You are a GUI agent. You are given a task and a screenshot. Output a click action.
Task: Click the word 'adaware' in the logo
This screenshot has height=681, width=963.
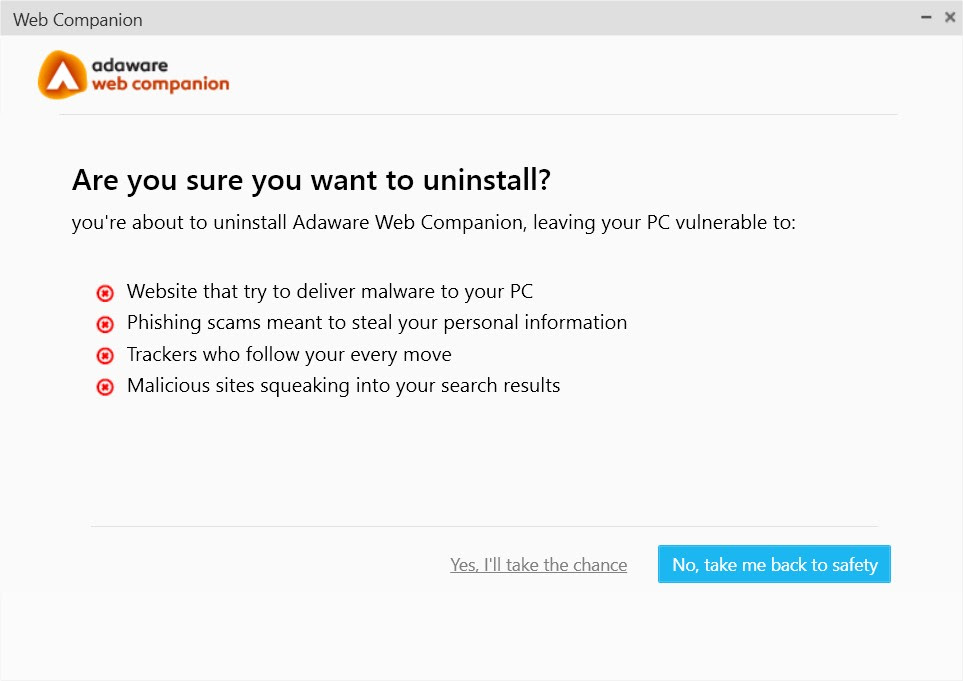click(130, 65)
